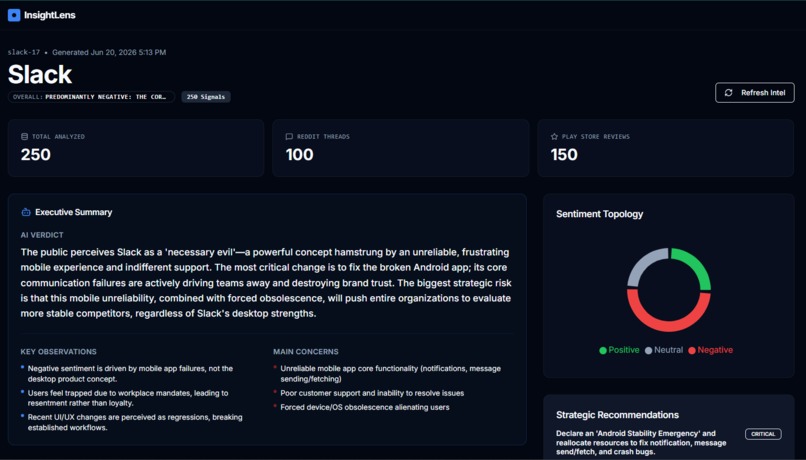This screenshot has width=806, height=460.
Task: Click the KEY OBSERVATIONS heading
Action: click(x=59, y=352)
